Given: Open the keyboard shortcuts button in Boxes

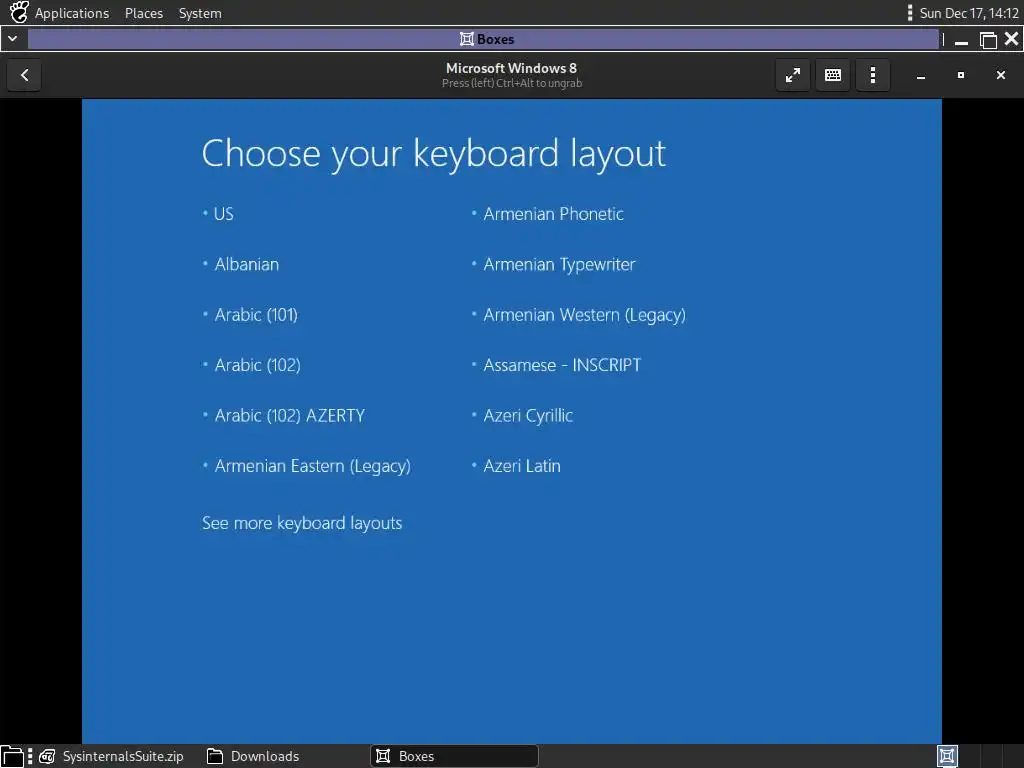Looking at the screenshot, I should pyautogui.click(x=833, y=75).
